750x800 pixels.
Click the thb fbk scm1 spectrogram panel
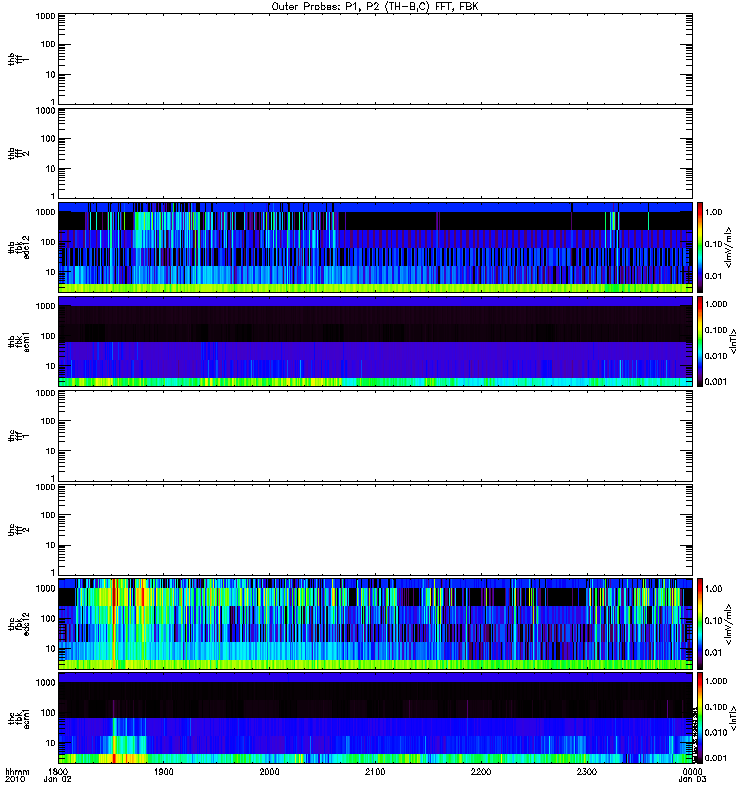pyautogui.click(x=375, y=341)
